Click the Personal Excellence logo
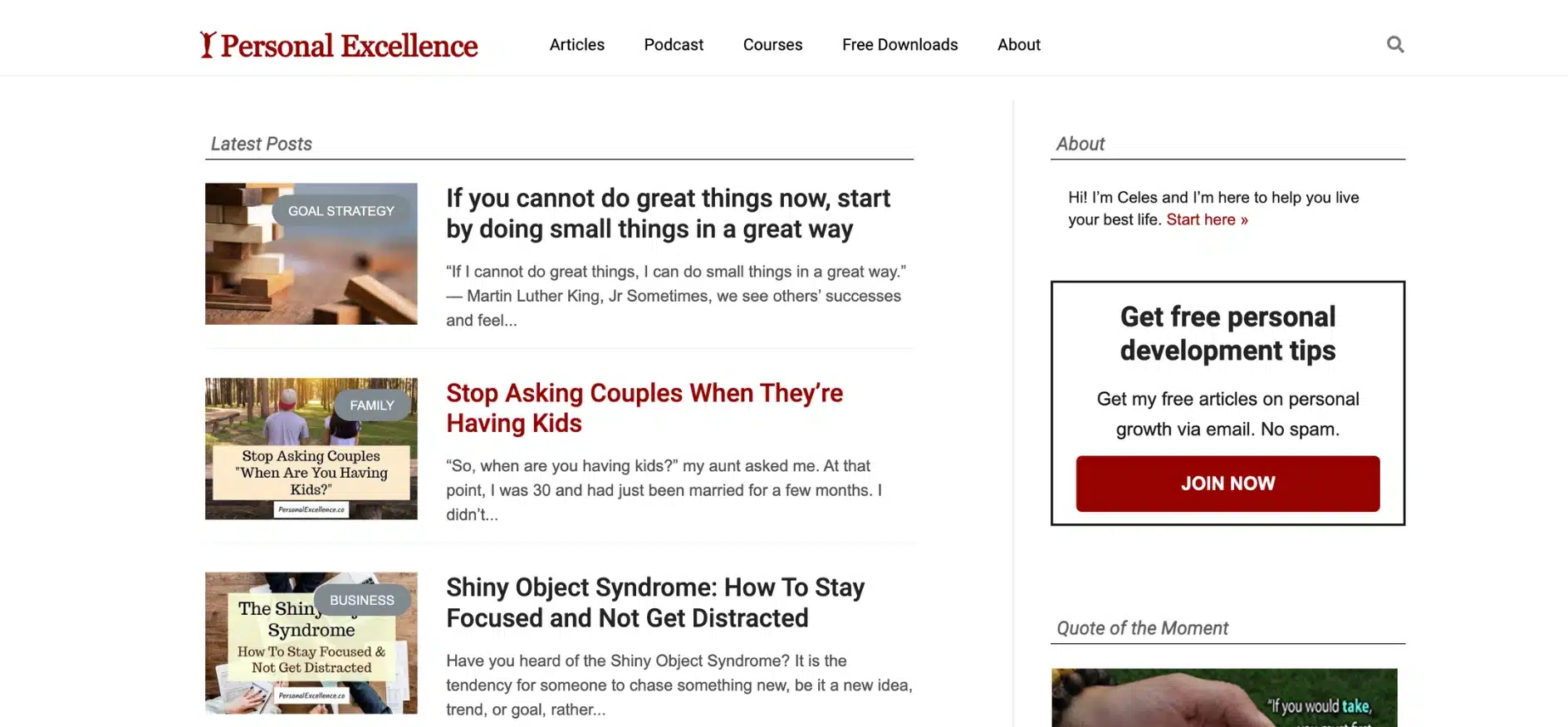The width and height of the screenshot is (1568, 727). [339, 45]
